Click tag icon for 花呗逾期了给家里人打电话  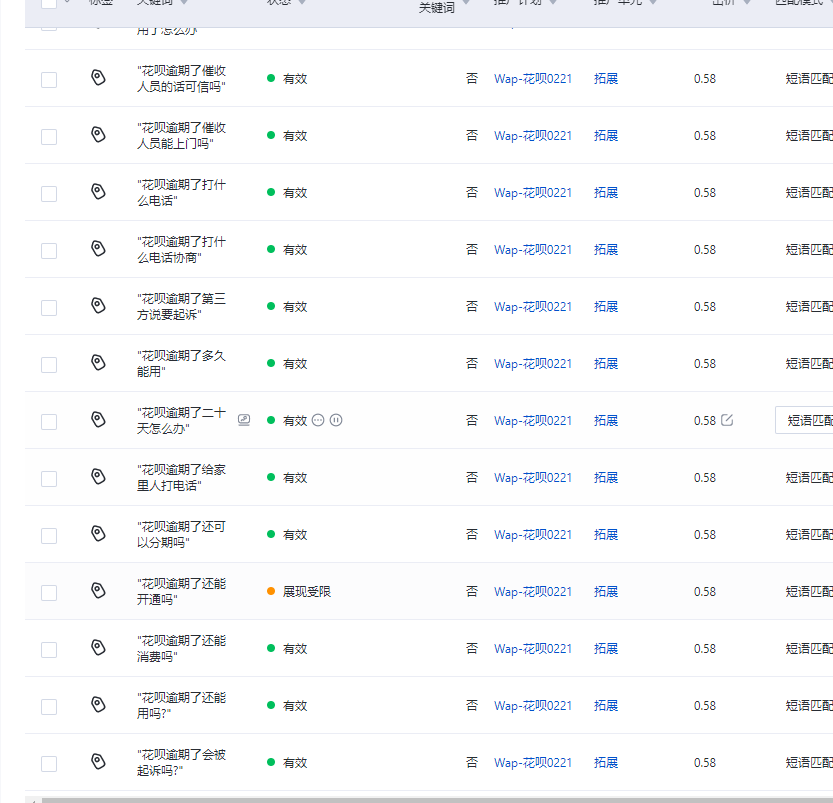98,476
